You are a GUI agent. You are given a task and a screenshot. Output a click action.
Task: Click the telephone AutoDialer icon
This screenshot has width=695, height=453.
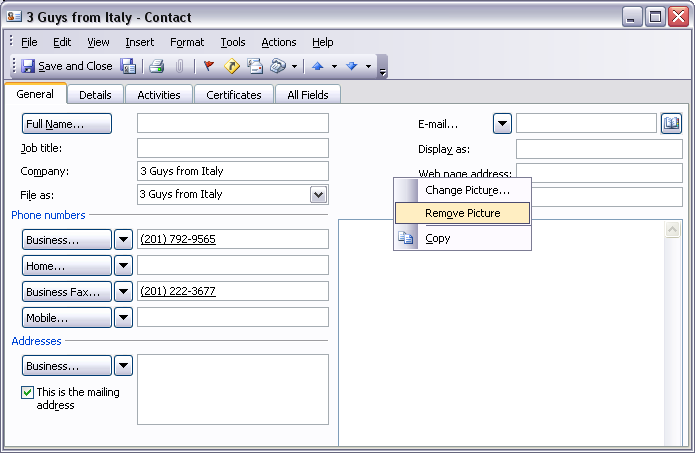tap(278, 66)
